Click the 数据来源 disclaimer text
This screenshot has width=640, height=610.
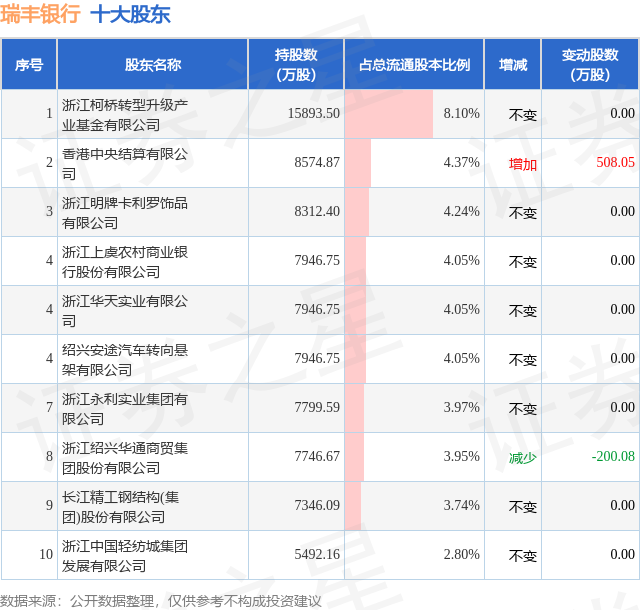pyautogui.click(x=160, y=601)
